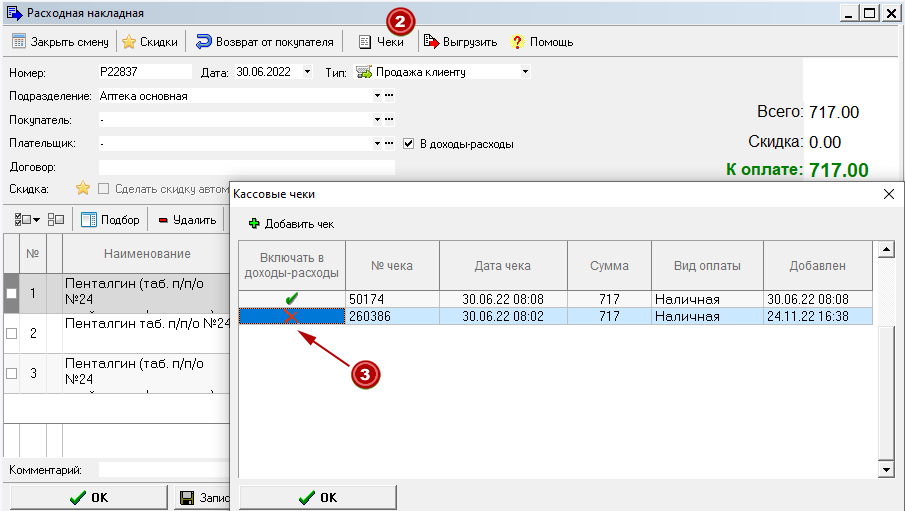Click ellipsis button of Подразделение field

(390, 95)
